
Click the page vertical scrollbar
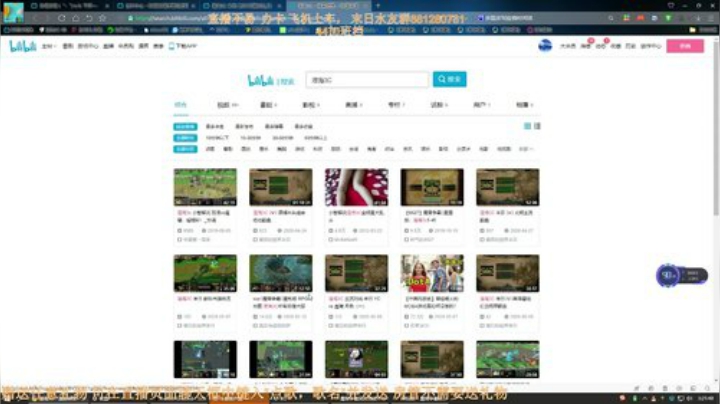coord(716,129)
